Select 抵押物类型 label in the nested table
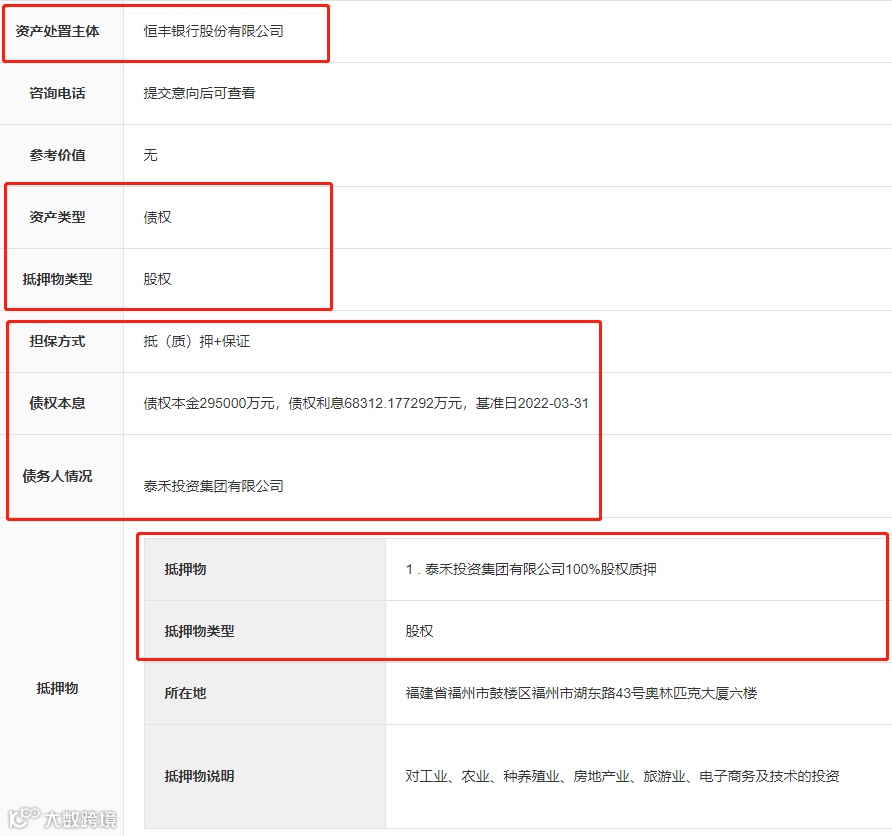This screenshot has width=892, height=836. pyautogui.click(x=200, y=631)
